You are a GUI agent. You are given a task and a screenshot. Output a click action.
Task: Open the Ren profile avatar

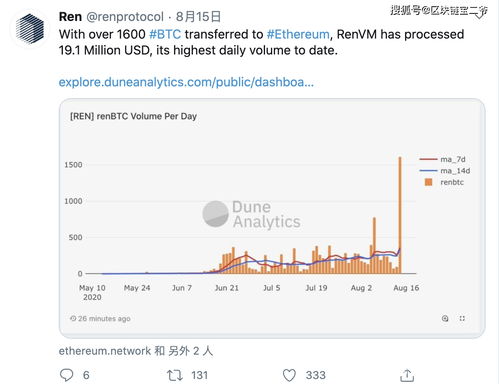click(x=30, y=29)
